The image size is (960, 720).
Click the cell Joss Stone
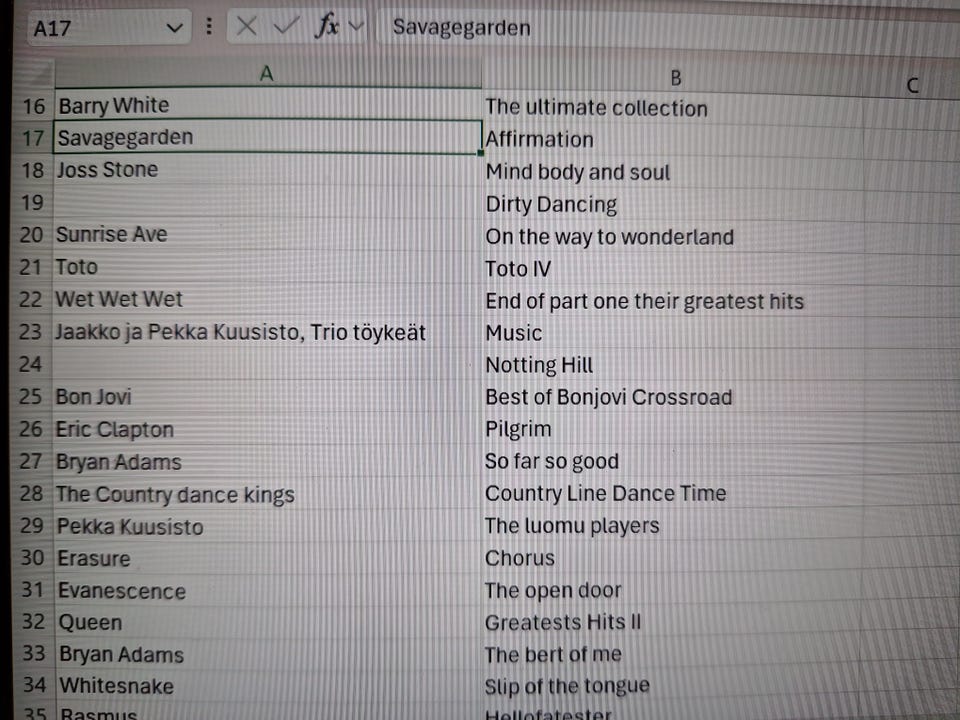(x=268, y=170)
